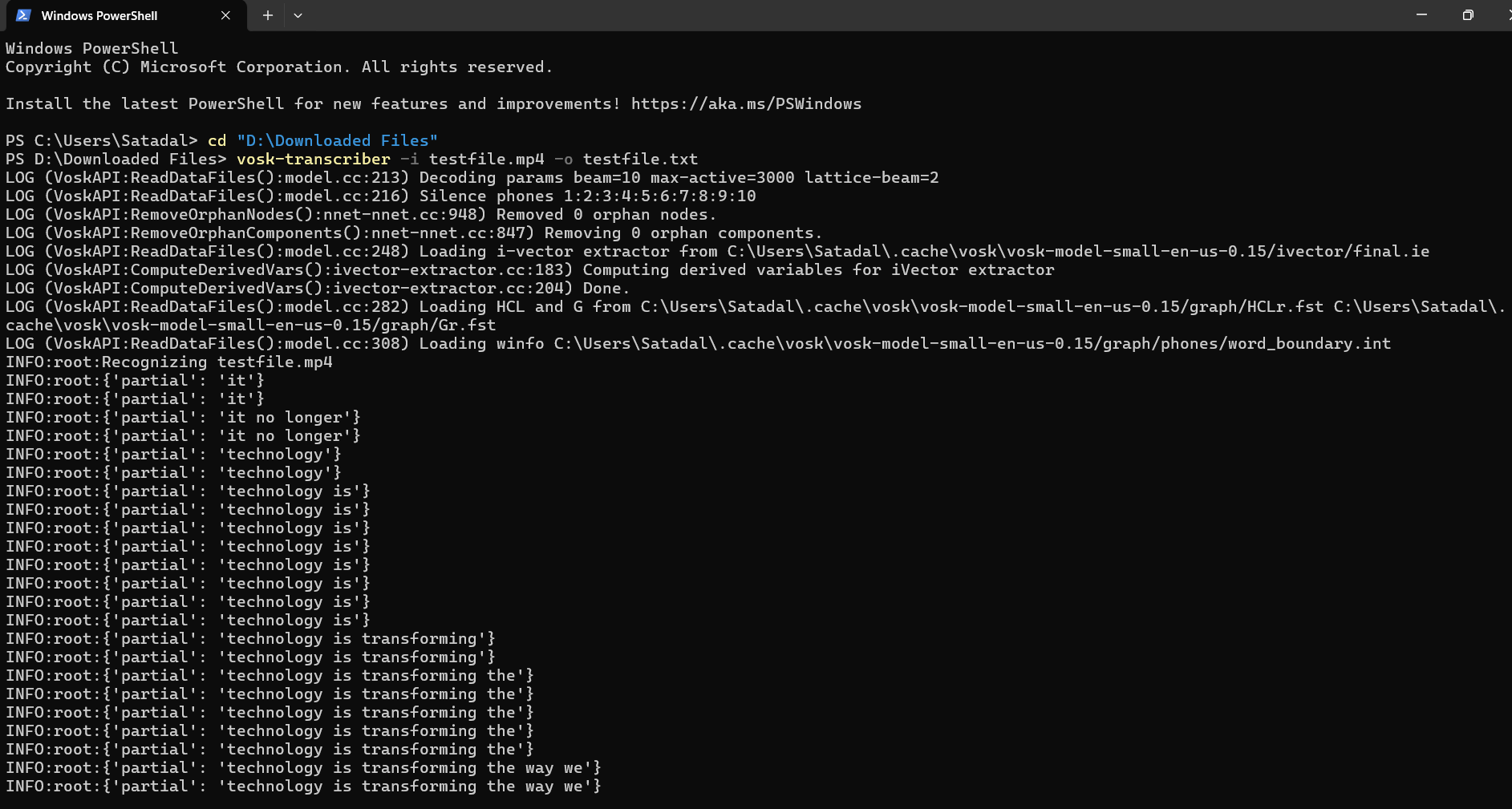This screenshot has height=809, width=1512.
Task: Click the 'Removed 0 orphan nodes.' log line
Action: click(x=361, y=214)
